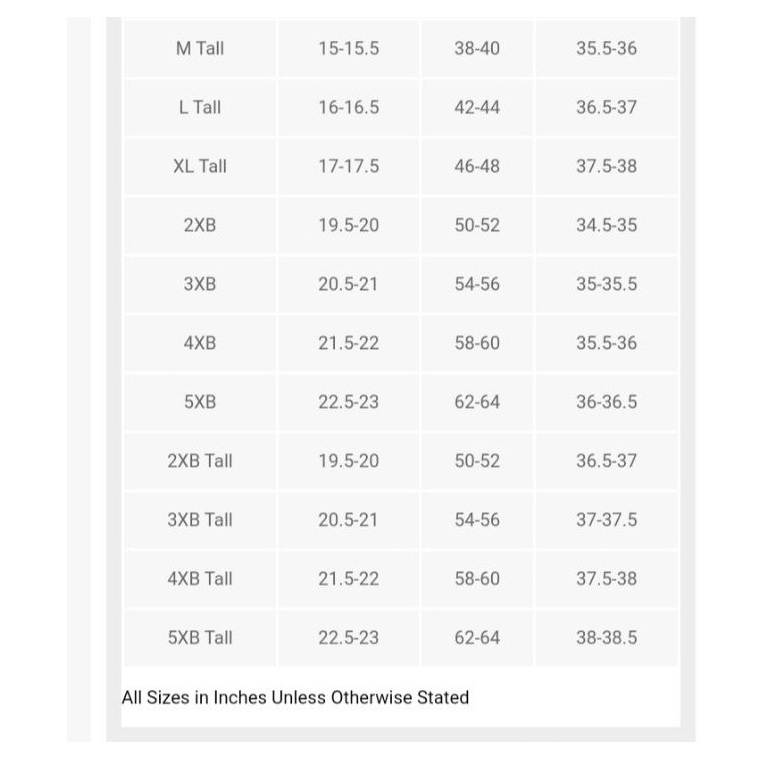Click the M Tall size label
Image resolution: width=762 pixels, height=762 pixels.
pyautogui.click(x=200, y=48)
